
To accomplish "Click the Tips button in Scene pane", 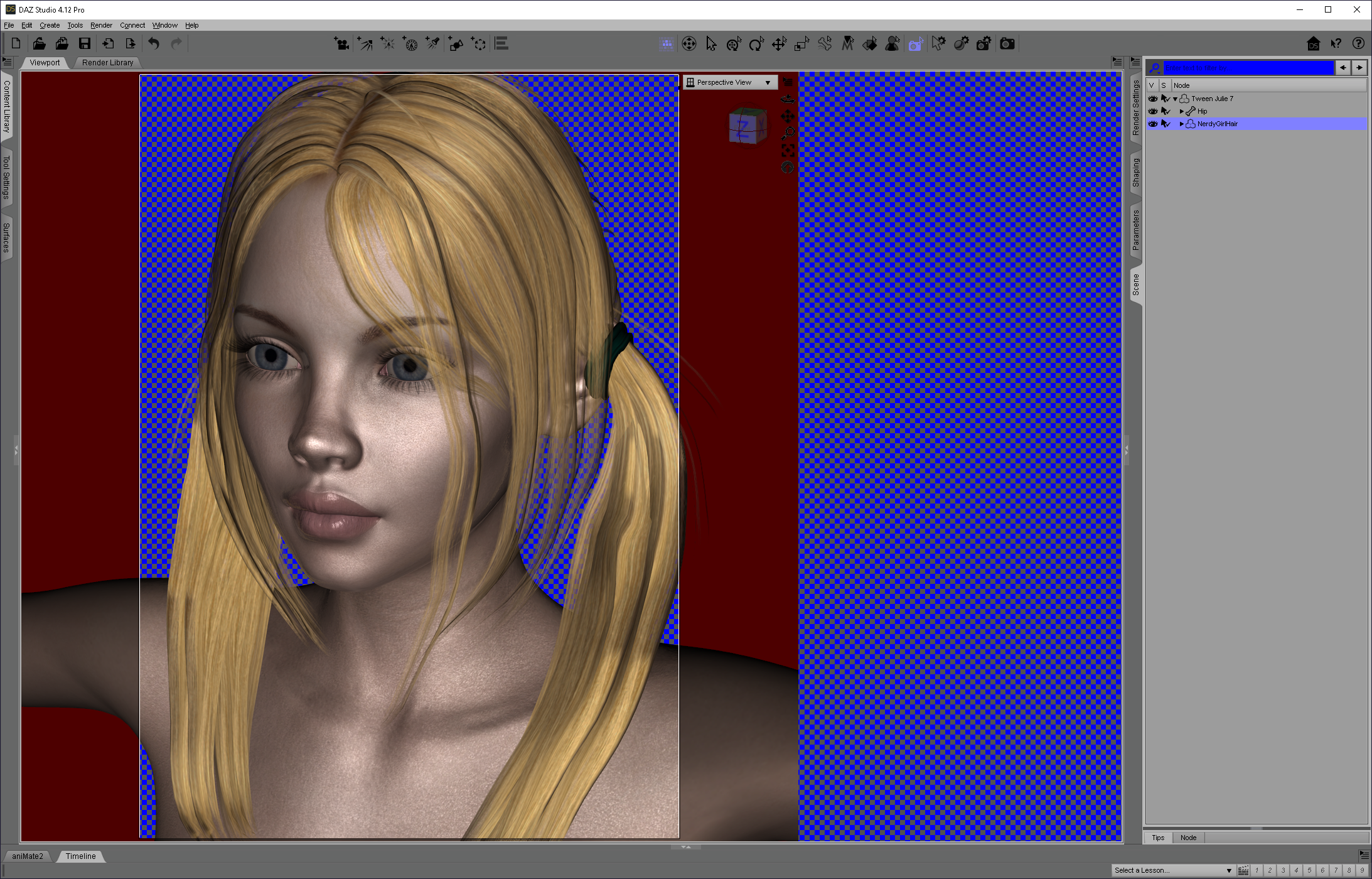I will point(1158,838).
